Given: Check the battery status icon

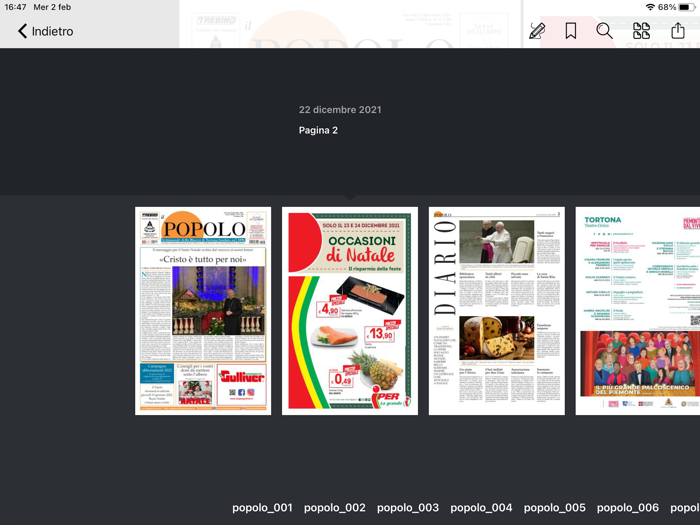Looking at the screenshot, I should 687,7.
